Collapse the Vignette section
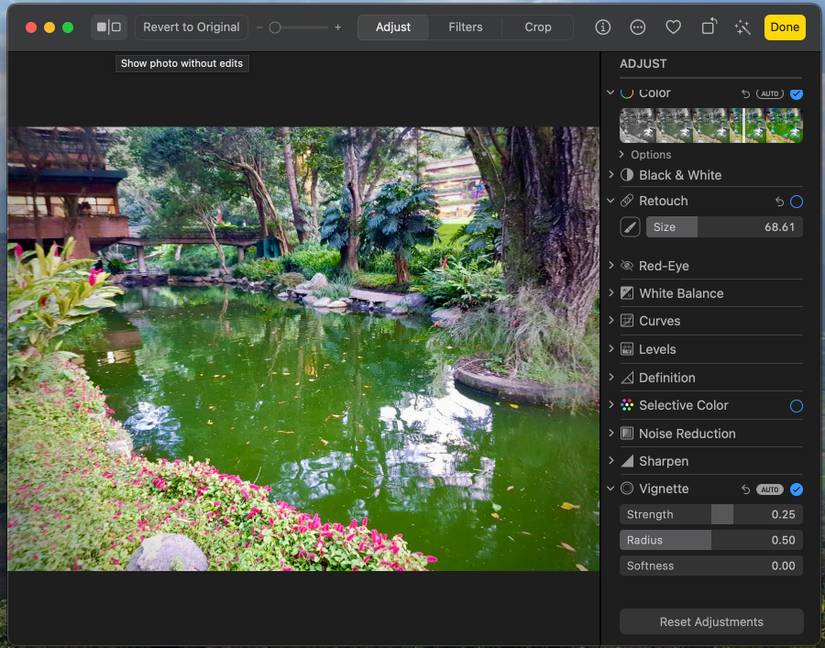 610,489
